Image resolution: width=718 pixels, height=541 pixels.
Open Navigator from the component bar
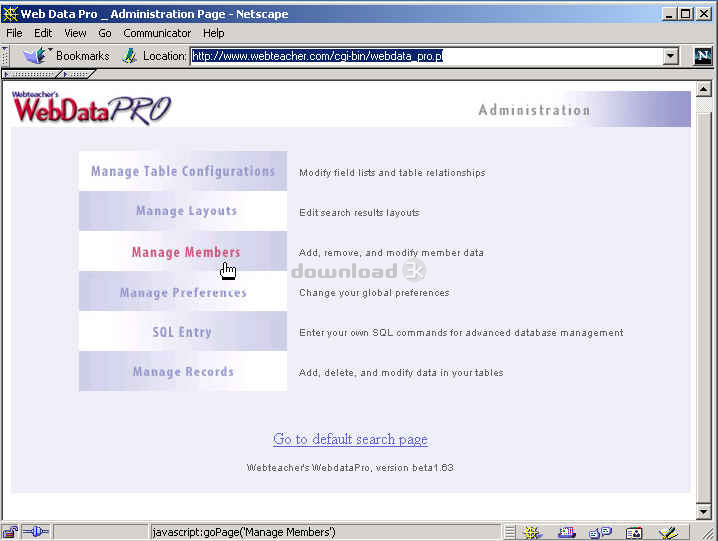[532, 532]
